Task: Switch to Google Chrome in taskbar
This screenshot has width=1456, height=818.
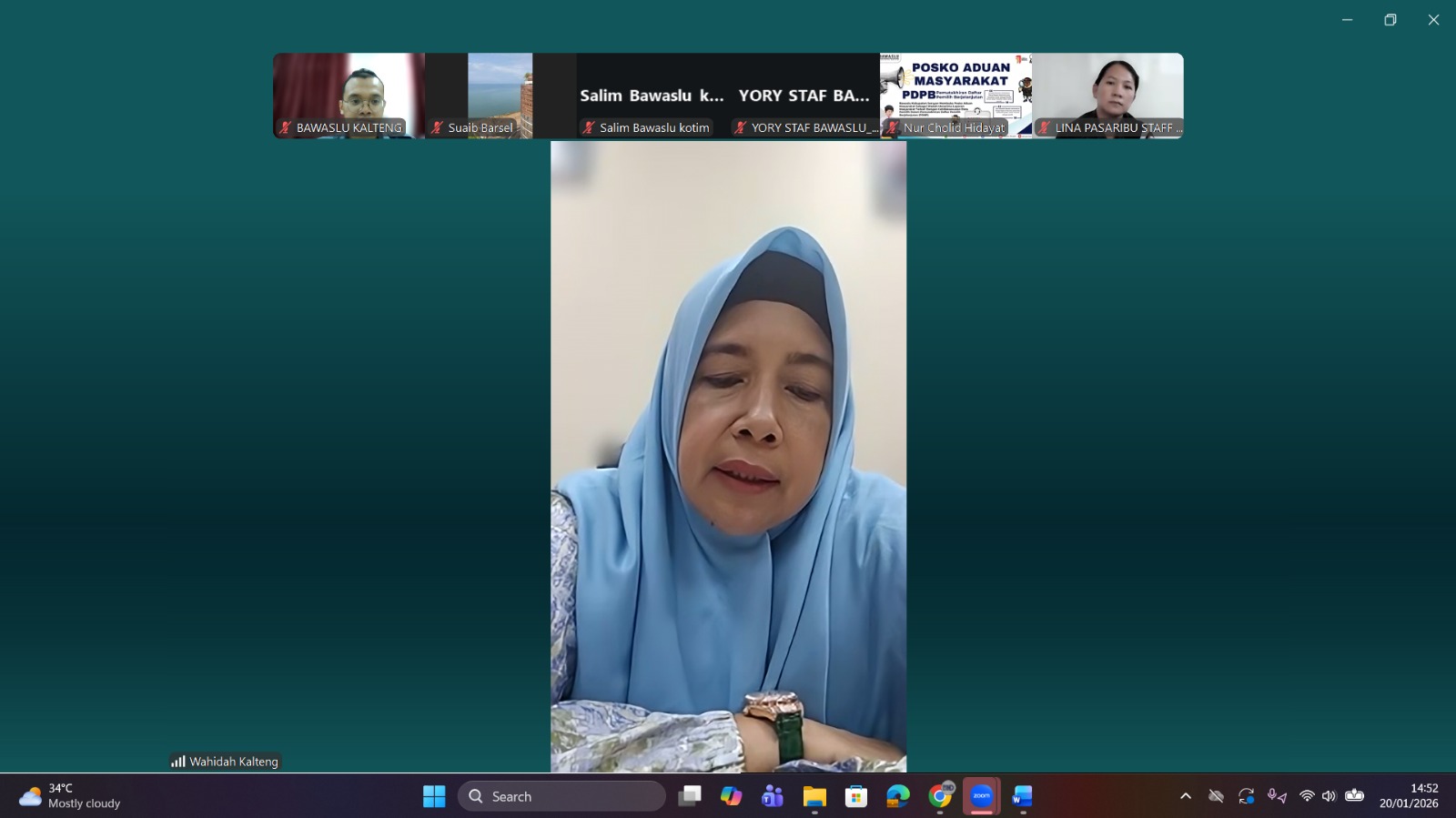Action: coord(940,796)
